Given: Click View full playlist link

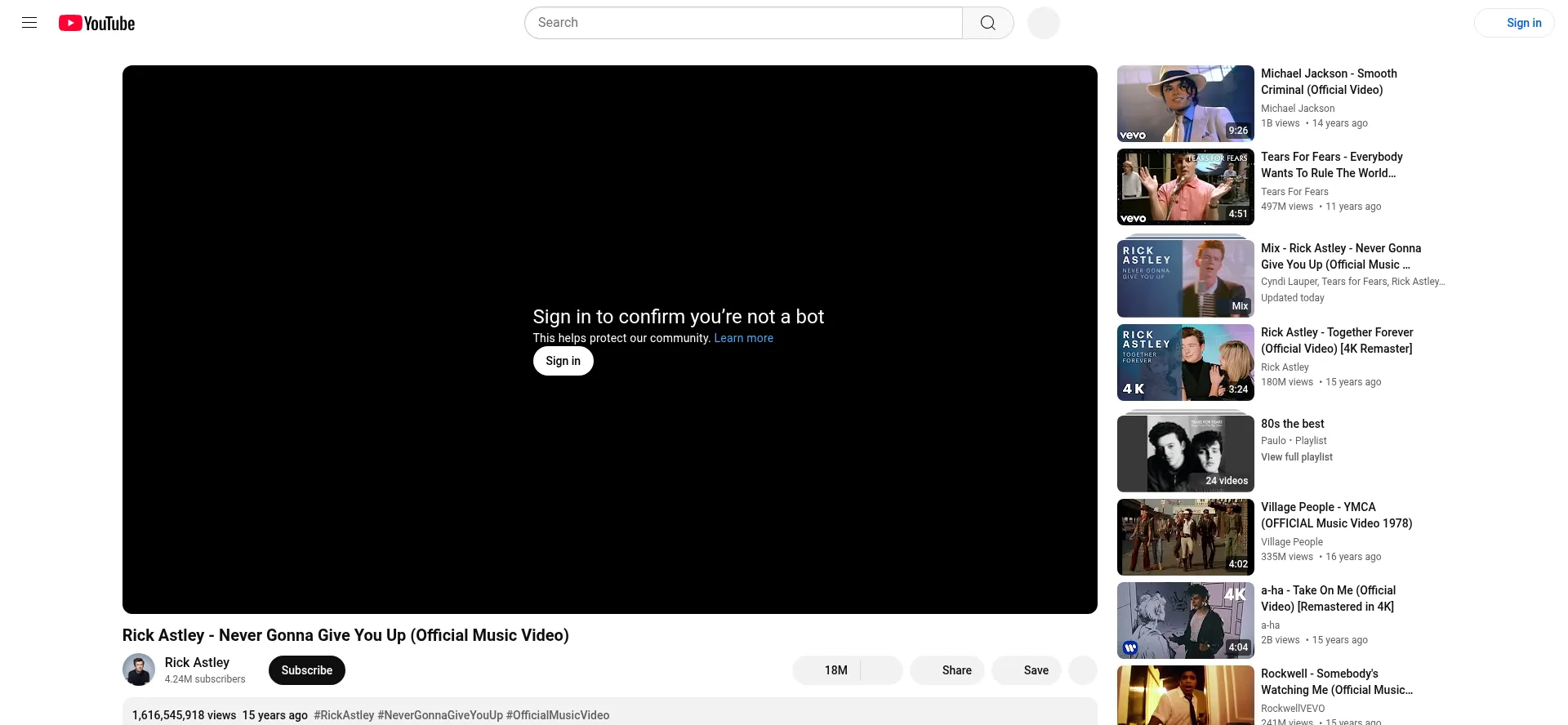Looking at the screenshot, I should 1297,457.
